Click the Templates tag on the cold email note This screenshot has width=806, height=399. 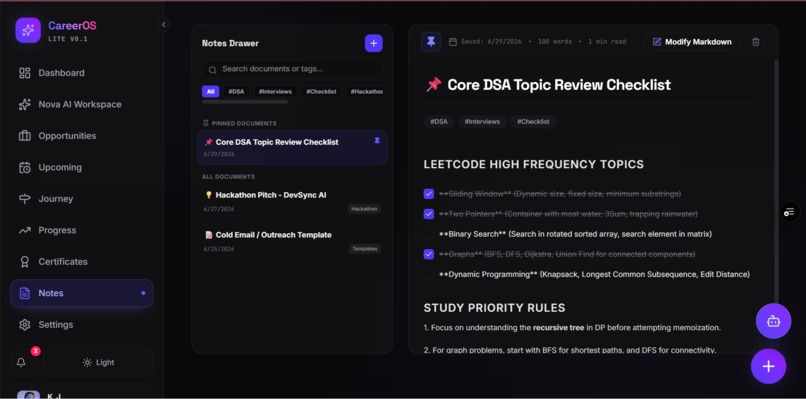click(365, 249)
